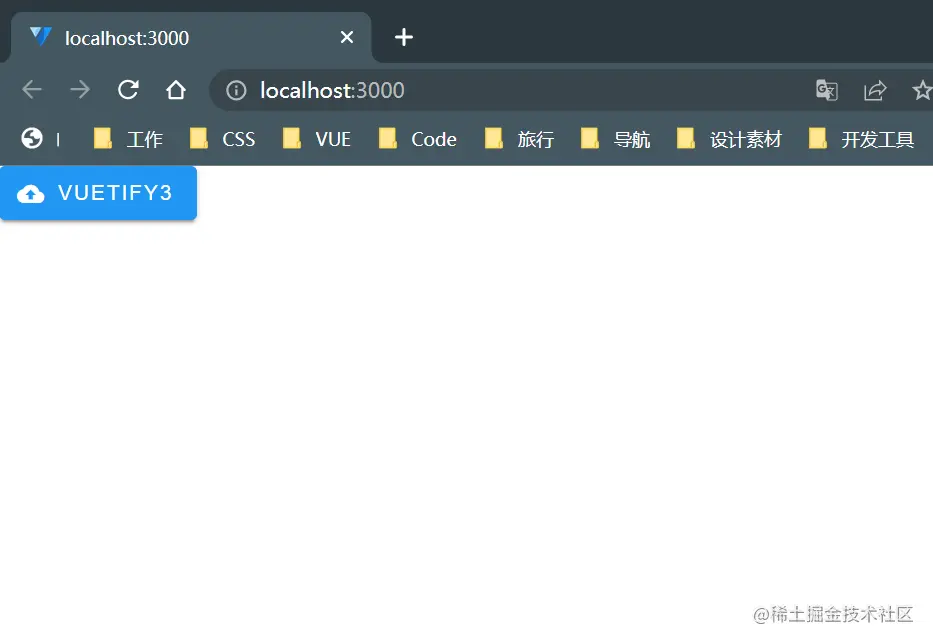Click the Google Translate icon in address bar

point(826,90)
